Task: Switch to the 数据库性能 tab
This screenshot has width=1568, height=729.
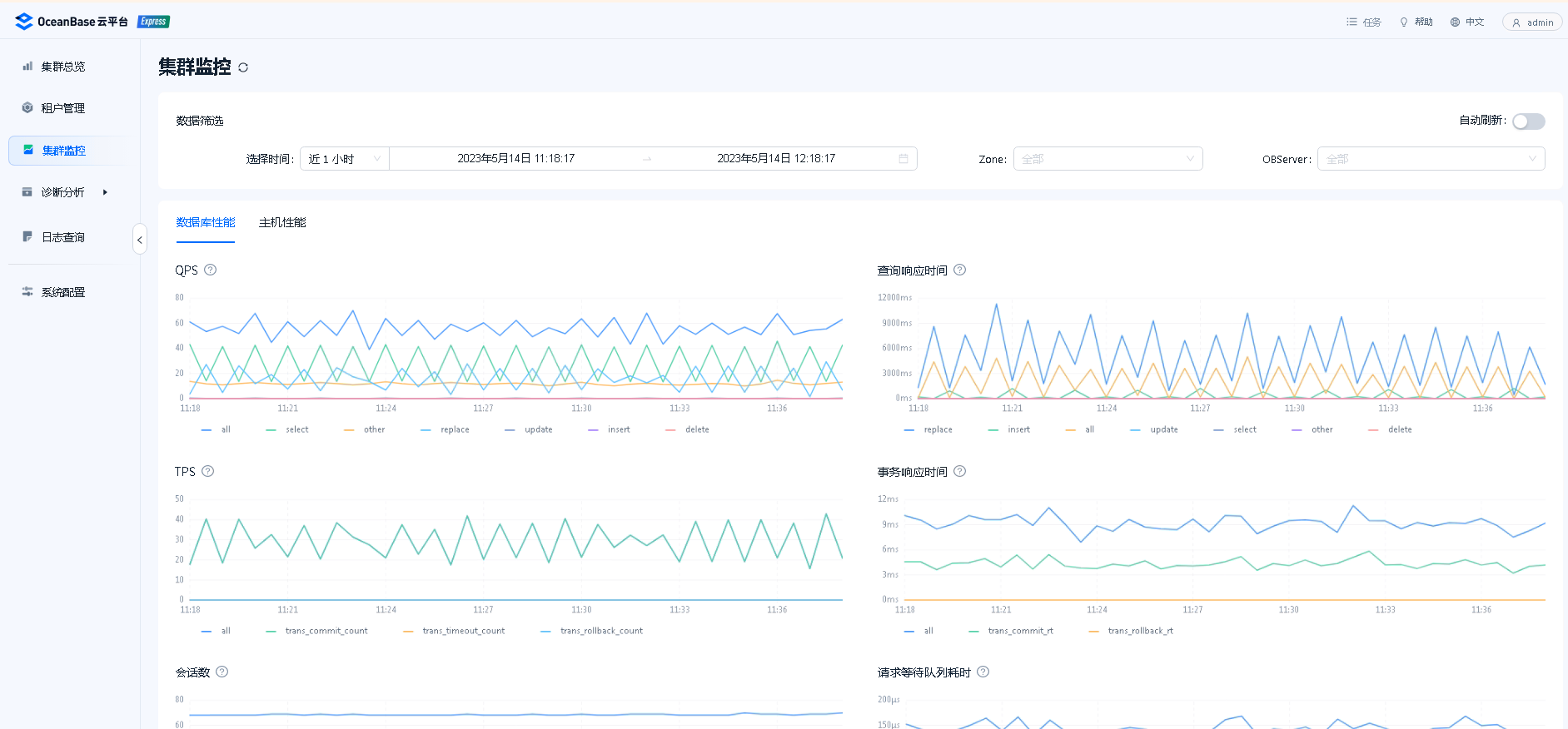Action: tap(206, 222)
